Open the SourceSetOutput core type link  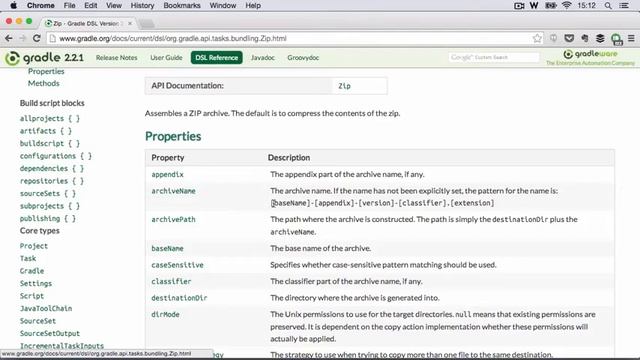50,333
